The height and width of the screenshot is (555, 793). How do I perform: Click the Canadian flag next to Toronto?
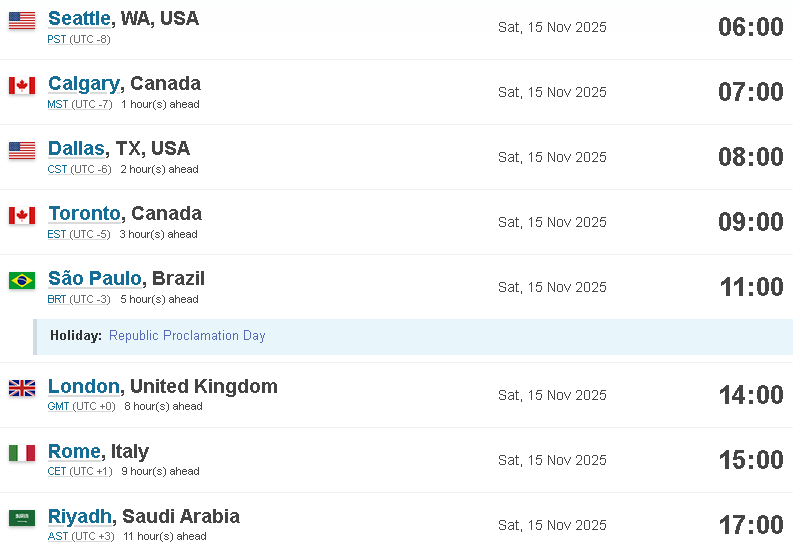point(22,216)
